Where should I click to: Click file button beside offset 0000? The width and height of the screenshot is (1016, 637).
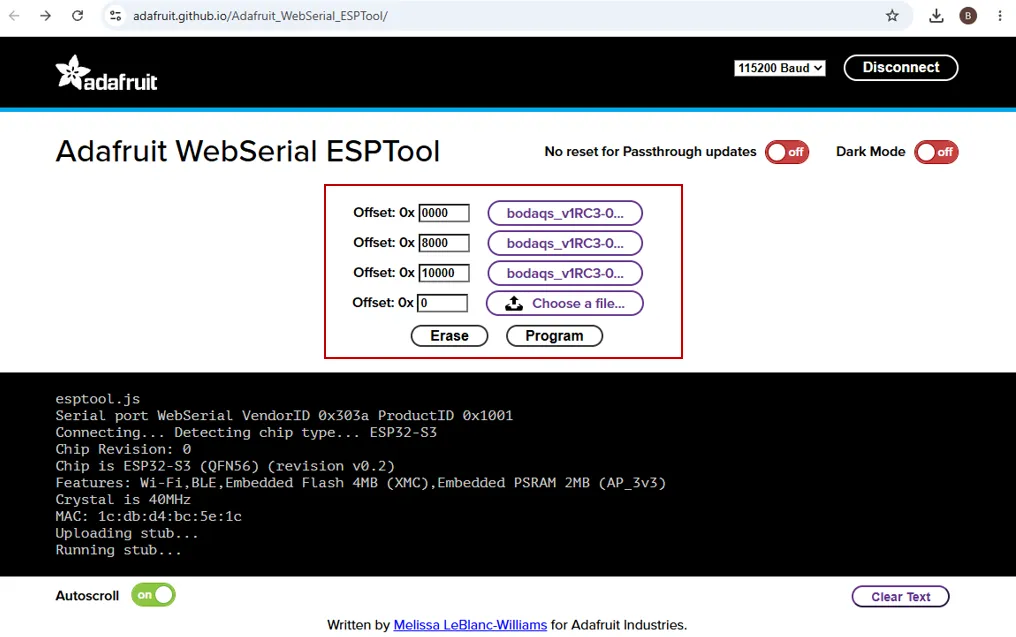click(x=565, y=213)
